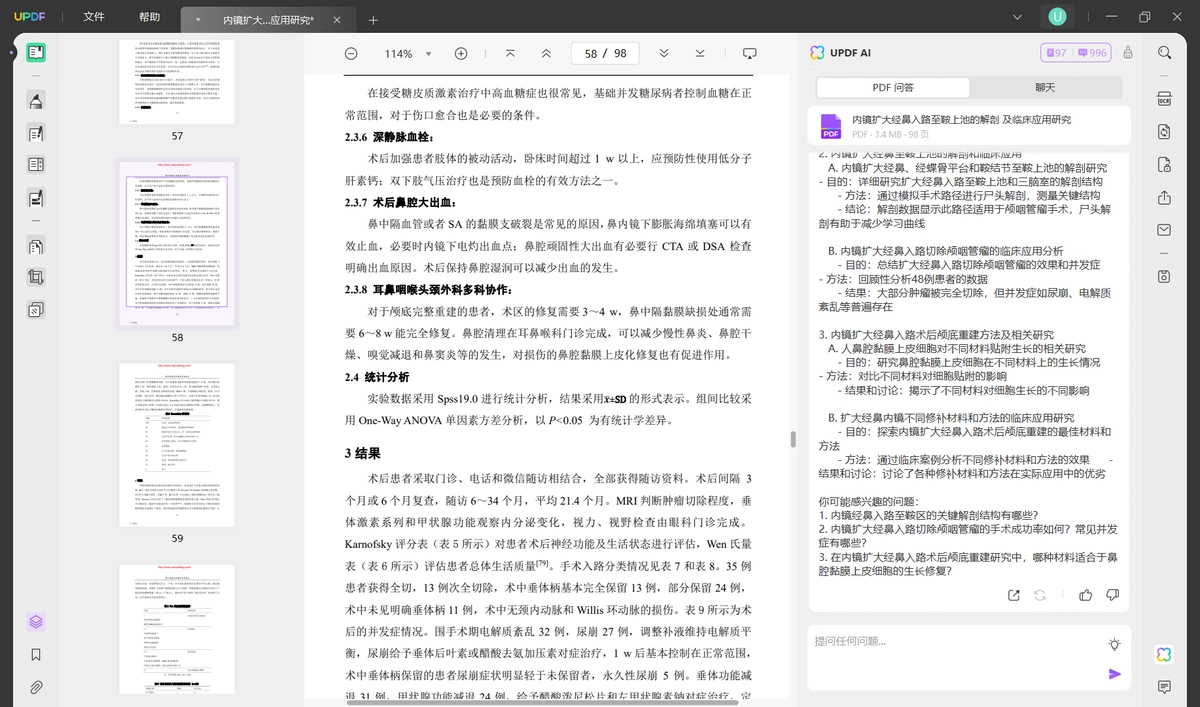Go to next page arrow
1200x707 pixels.
[664, 54]
